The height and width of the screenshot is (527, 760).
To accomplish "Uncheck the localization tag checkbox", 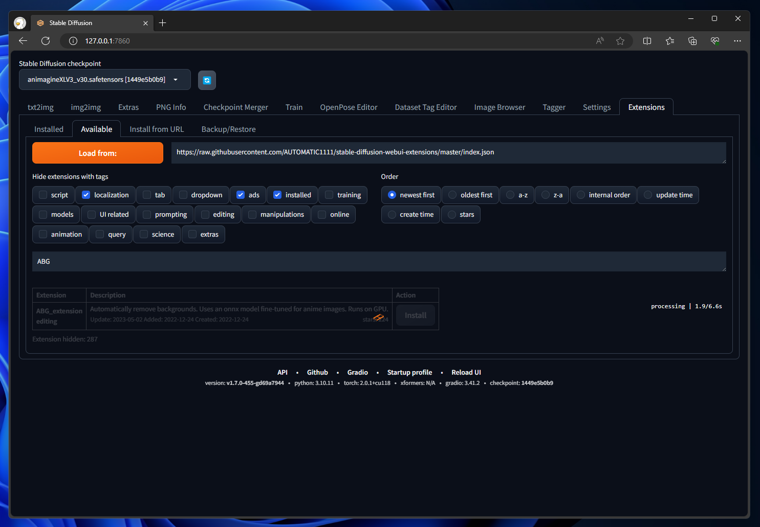I will [86, 195].
